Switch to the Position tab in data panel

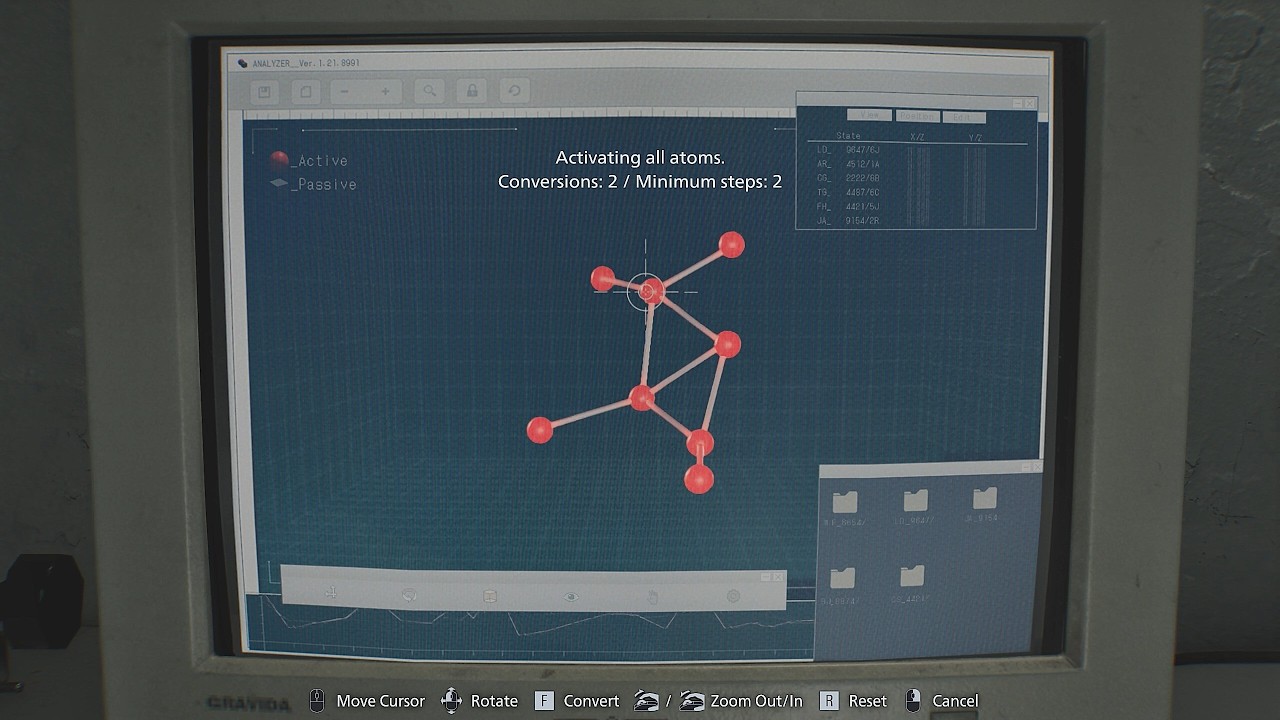917,116
